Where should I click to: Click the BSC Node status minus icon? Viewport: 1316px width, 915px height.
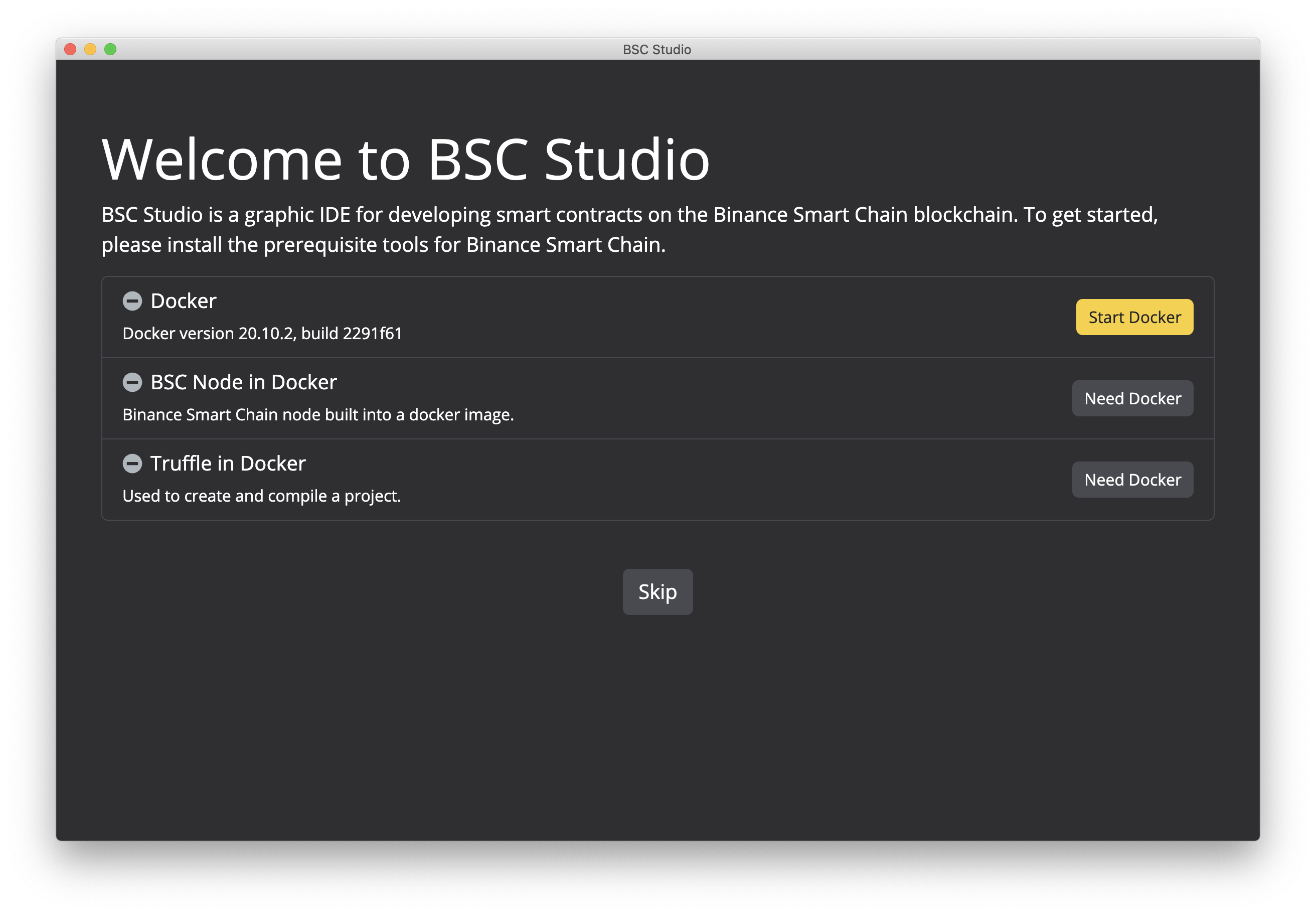132,382
